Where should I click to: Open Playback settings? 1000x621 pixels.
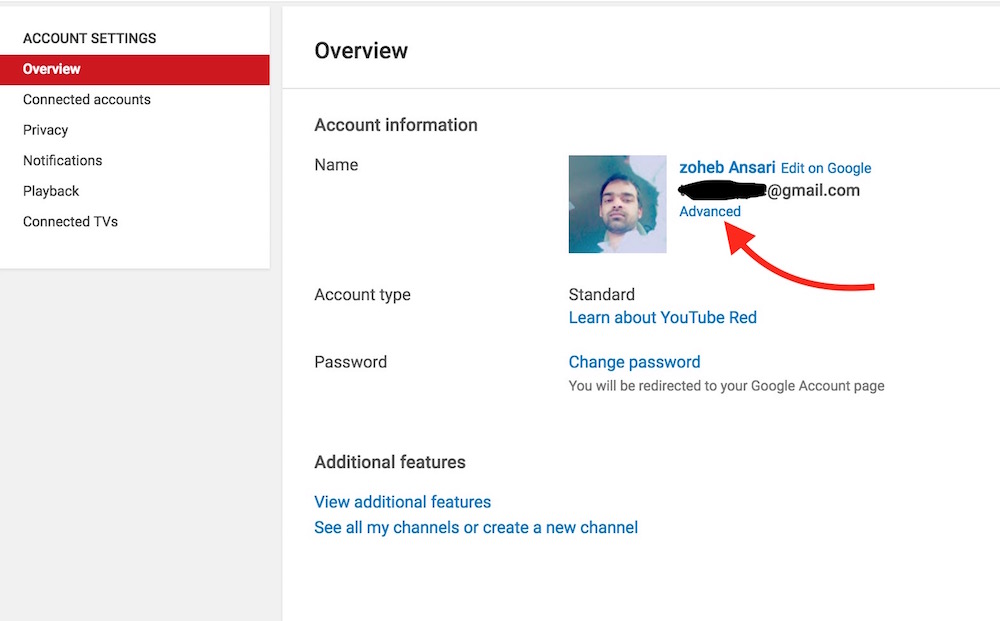click(x=51, y=191)
